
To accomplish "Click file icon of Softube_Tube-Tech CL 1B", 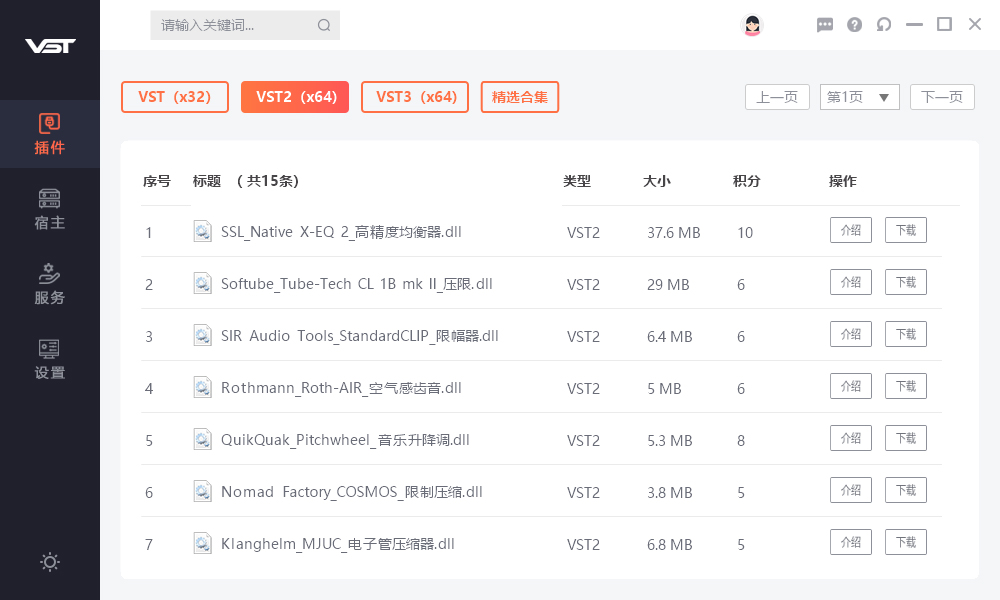I will [203, 283].
